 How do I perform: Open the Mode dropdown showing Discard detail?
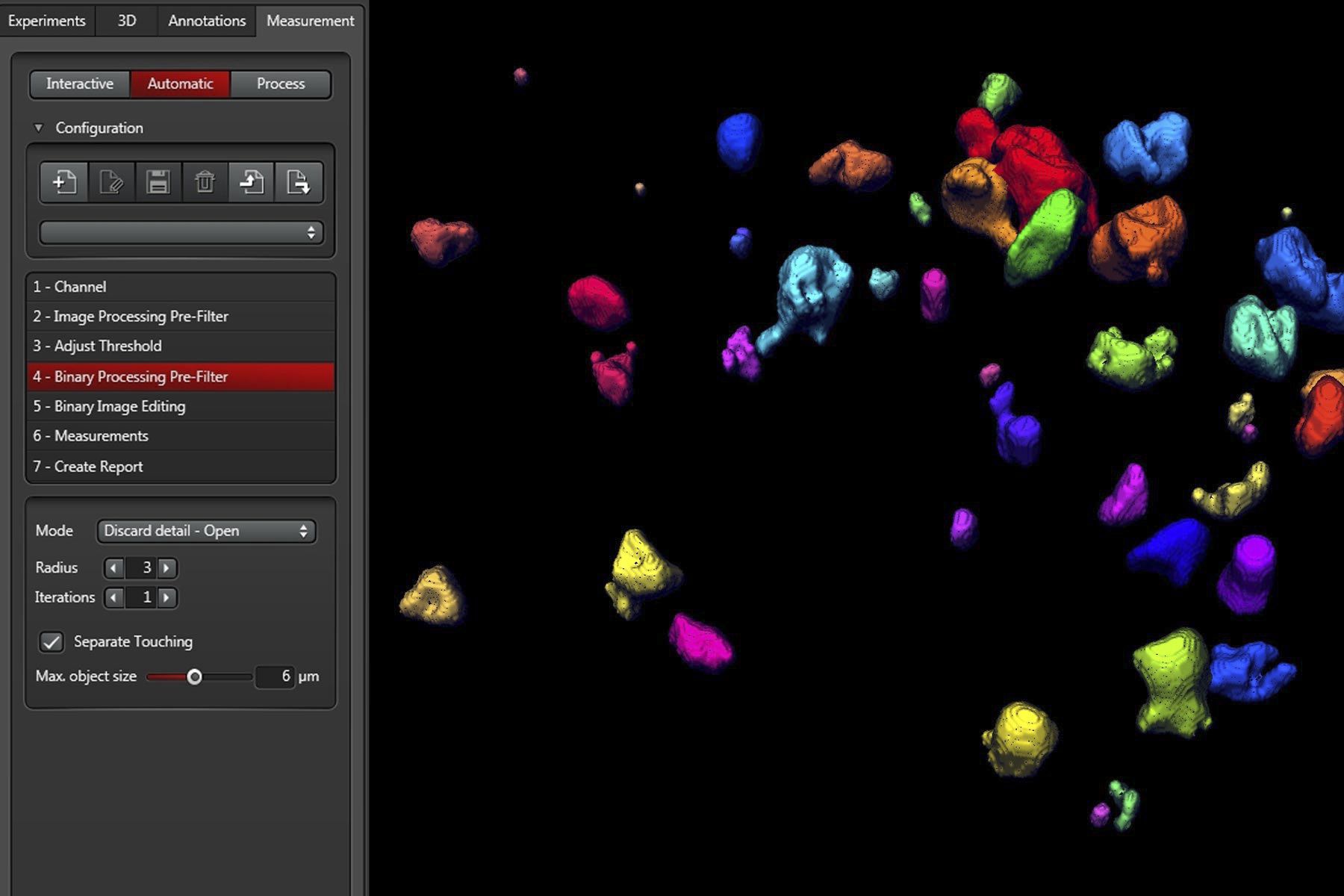(x=206, y=531)
